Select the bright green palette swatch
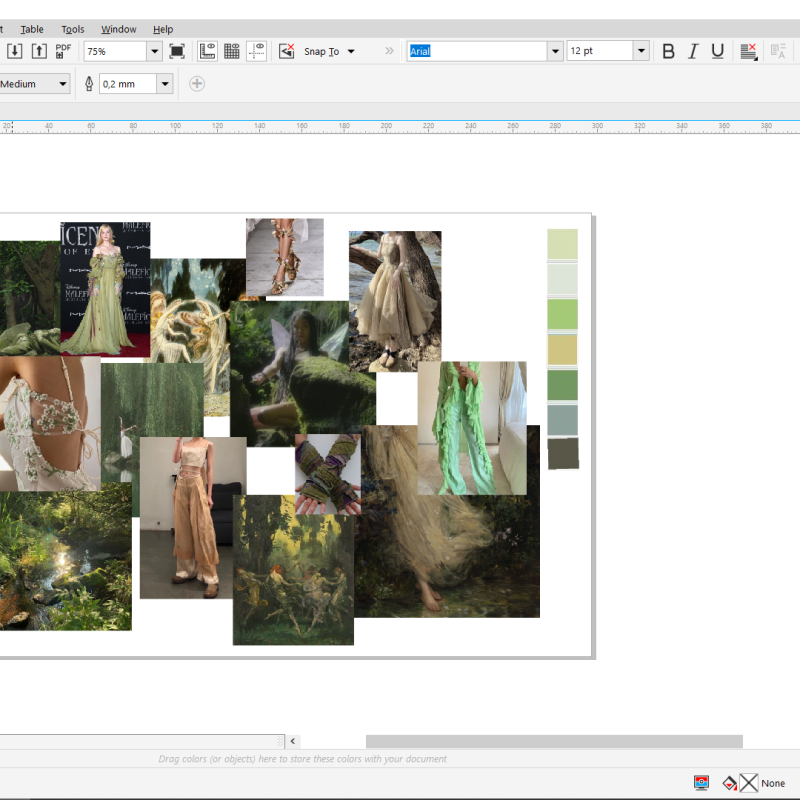The width and height of the screenshot is (800, 800). [x=562, y=314]
